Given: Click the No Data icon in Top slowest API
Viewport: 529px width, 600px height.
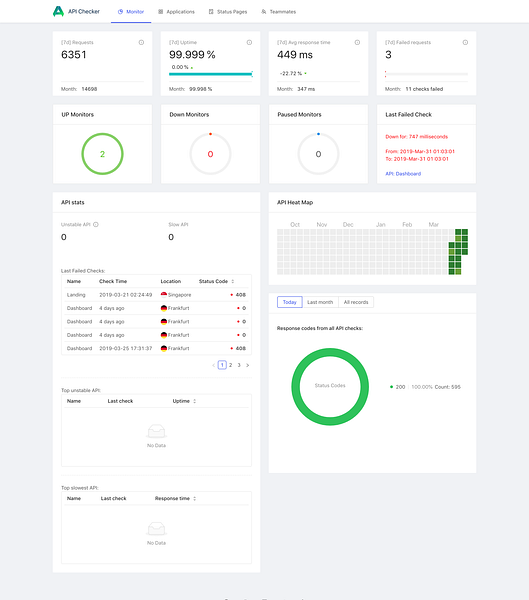Looking at the screenshot, I should pyautogui.click(x=156, y=529).
